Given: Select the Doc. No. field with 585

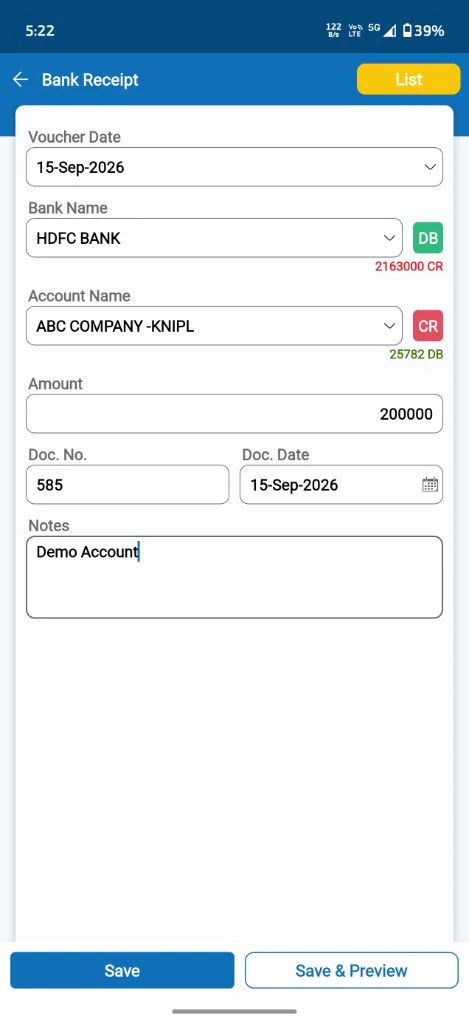Looking at the screenshot, I should 127,485.
